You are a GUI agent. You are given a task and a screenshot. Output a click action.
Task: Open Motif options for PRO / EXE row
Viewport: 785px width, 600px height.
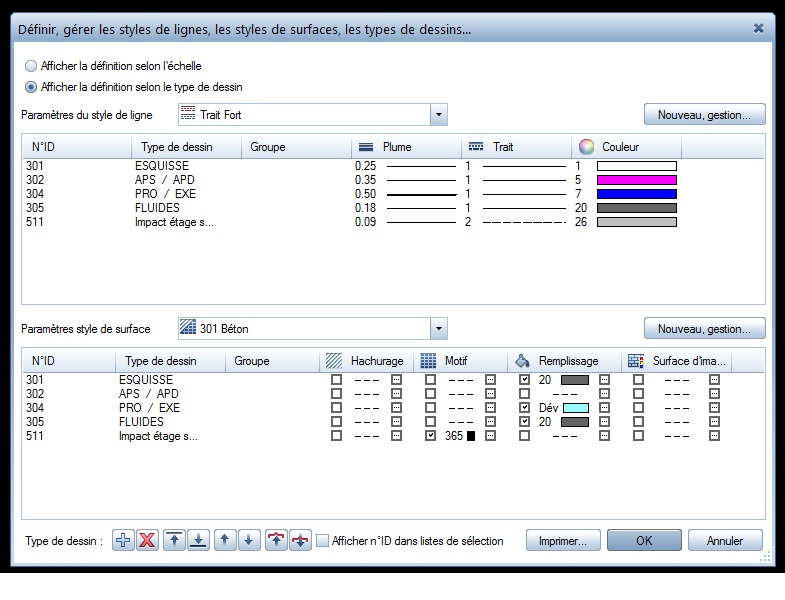(x=491, y=408)
